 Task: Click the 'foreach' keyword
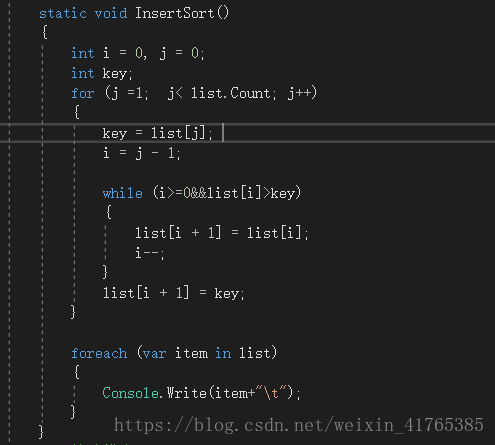pos(99,353)
